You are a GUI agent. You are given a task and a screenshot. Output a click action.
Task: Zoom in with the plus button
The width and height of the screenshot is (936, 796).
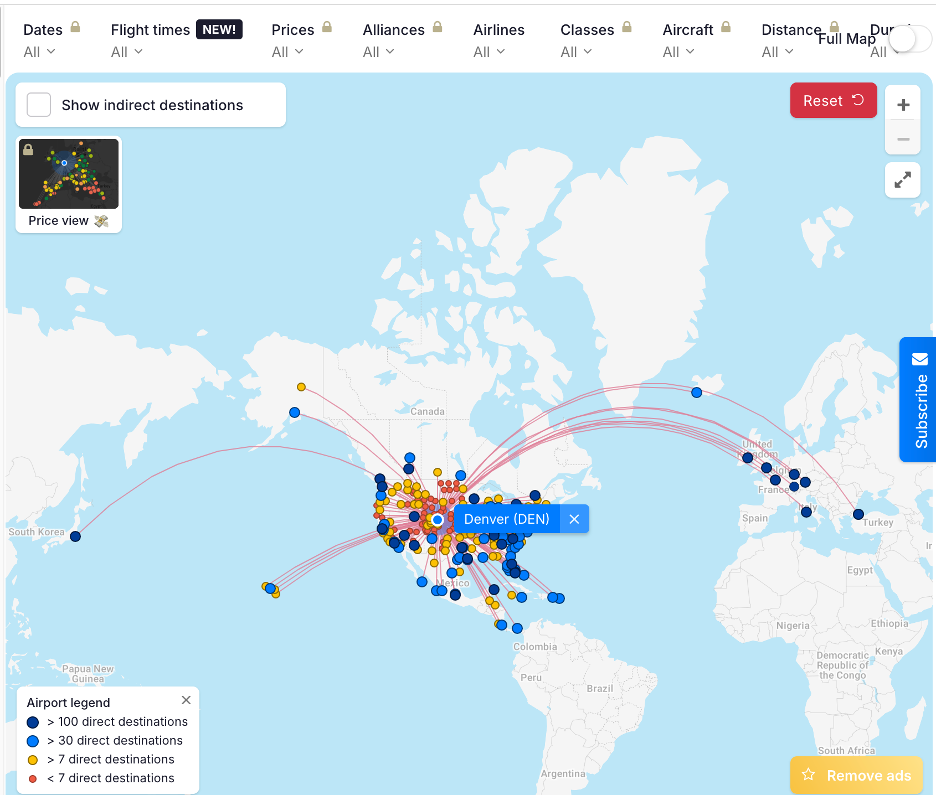903,105
